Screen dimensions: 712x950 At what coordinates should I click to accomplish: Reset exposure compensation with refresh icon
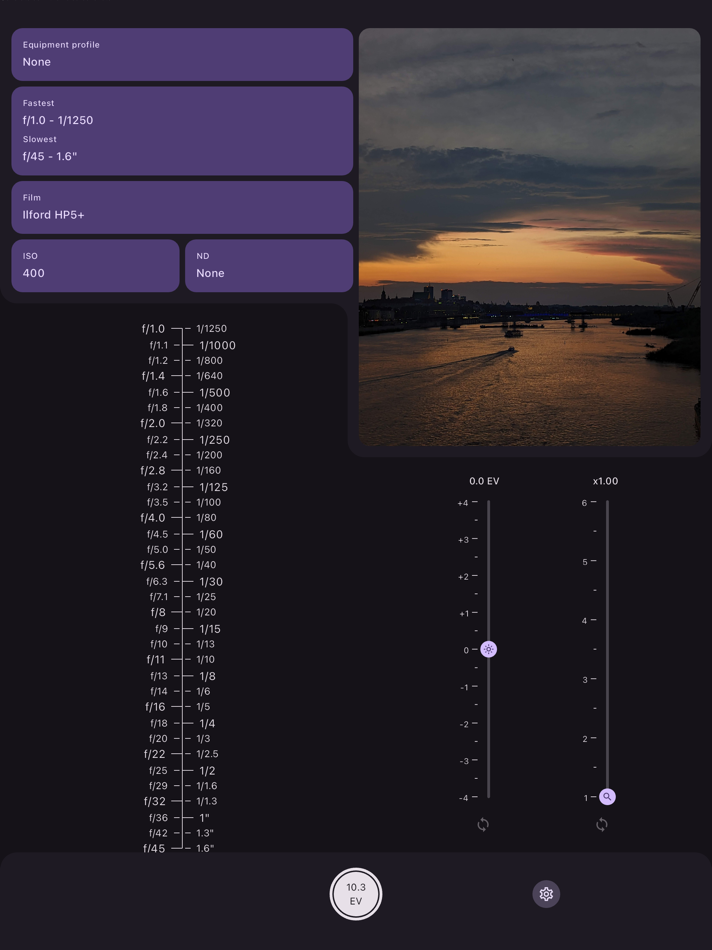(483, 825)
